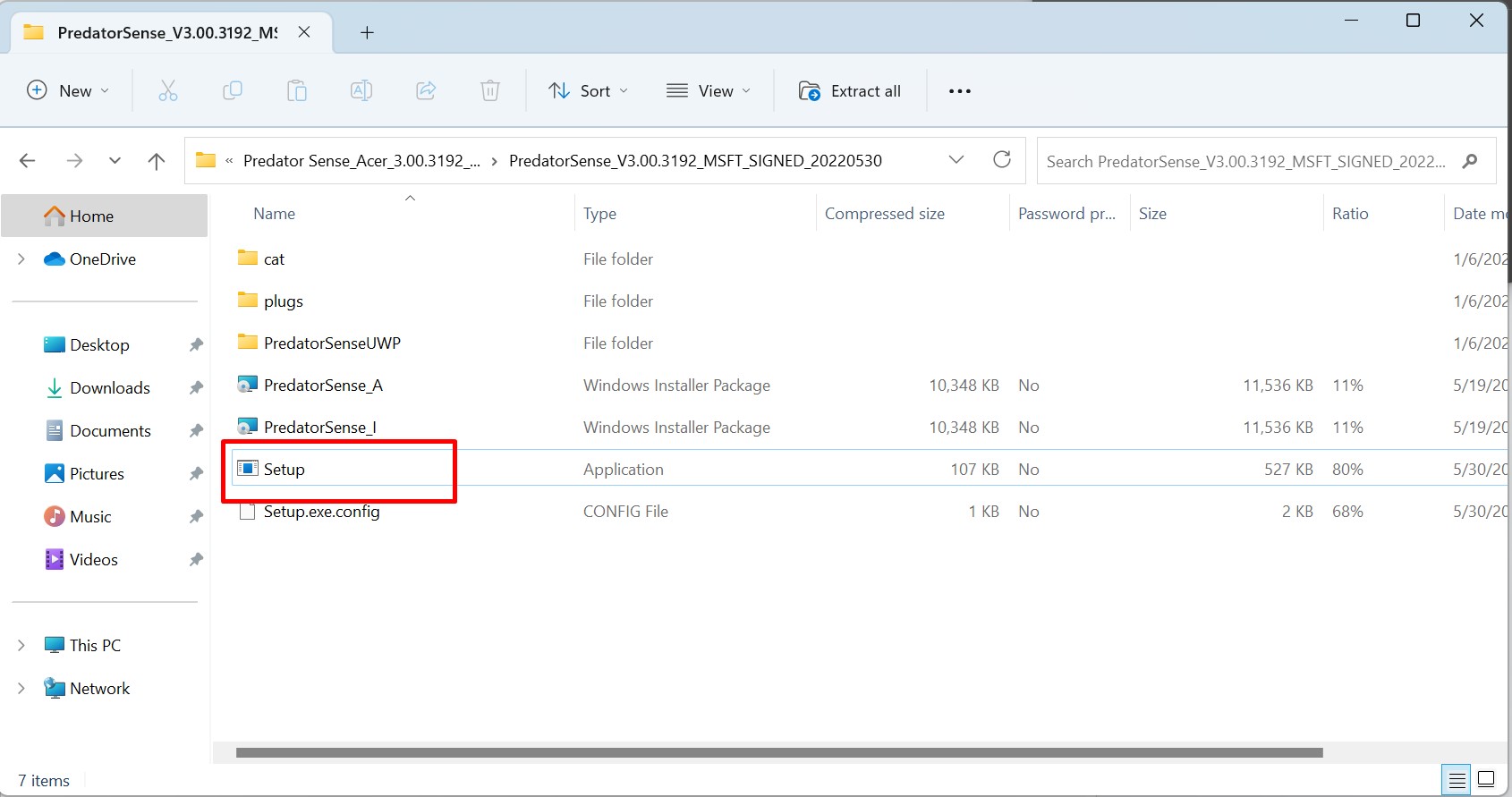Image resolution: width=1512 pixels, height=797 pixels.
Task: Open the See more ellipsis menu
Action: tap(959, 90)
